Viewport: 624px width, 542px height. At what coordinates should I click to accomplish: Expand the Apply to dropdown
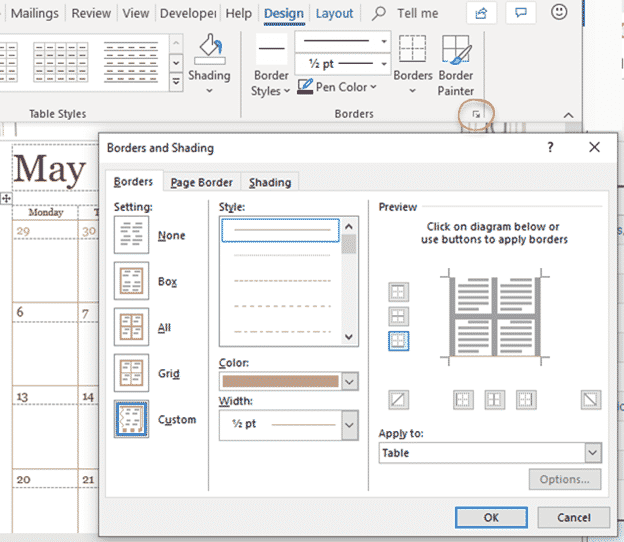point(592,453)
